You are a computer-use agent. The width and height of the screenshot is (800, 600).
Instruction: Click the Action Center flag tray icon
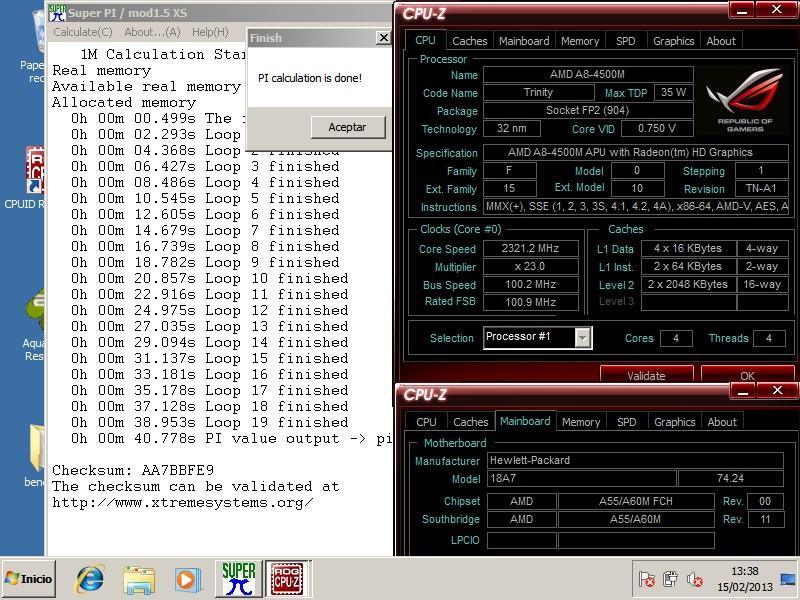[x=647, y=579]
